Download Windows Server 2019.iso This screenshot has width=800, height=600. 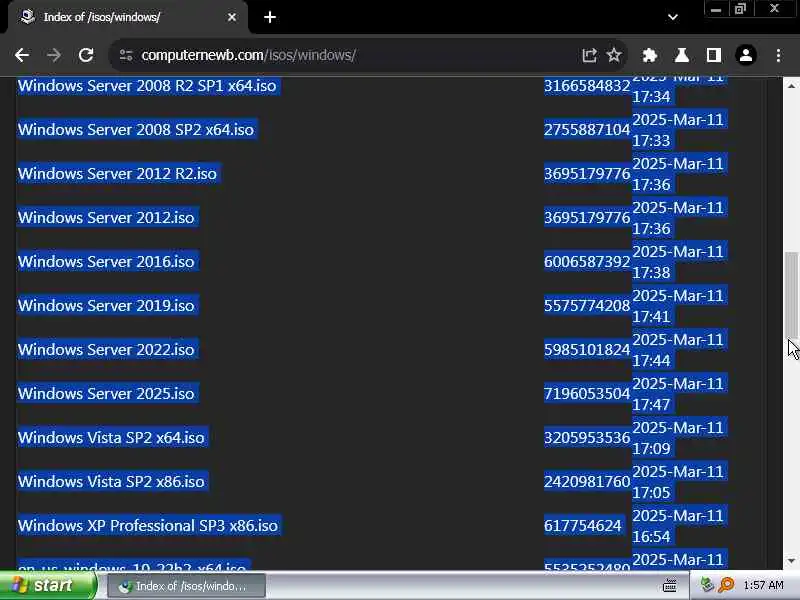[x=106, y=305]
